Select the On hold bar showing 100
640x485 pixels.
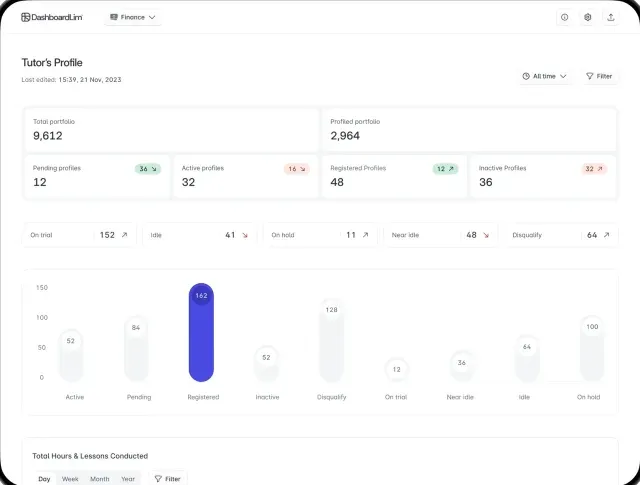[x=592, y=348]
